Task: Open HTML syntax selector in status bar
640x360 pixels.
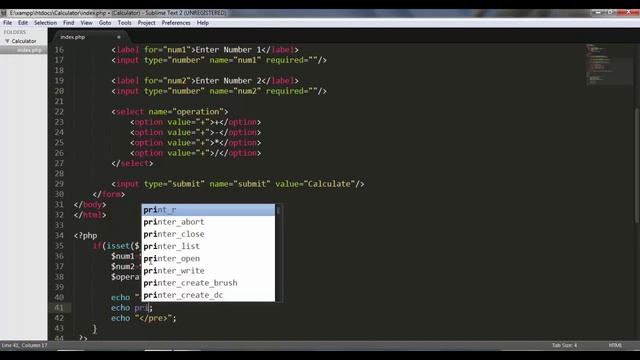Action: click(x=615, y=345)
